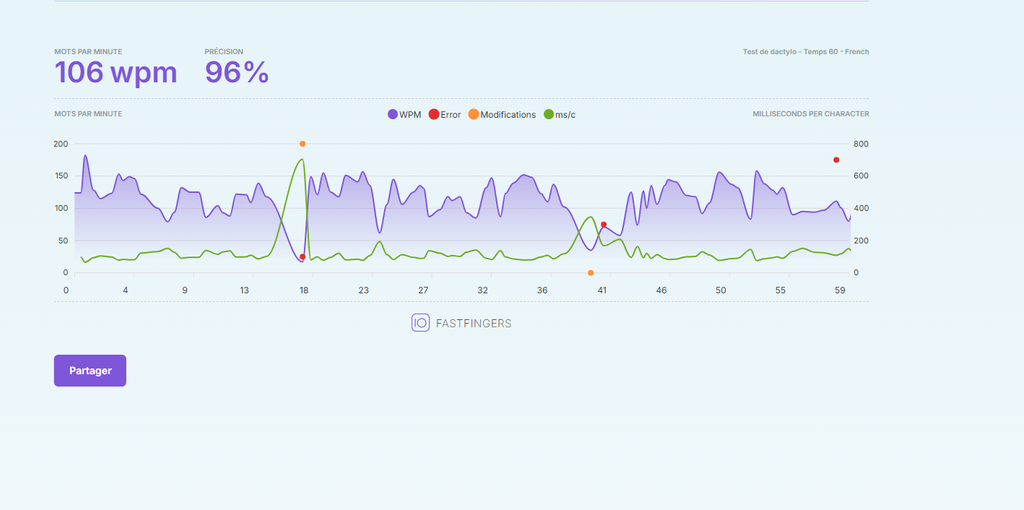The width and height of the screenshot is (1024, 510).
Task: Click the Modifications legend label text
Action: pos(508,115)
